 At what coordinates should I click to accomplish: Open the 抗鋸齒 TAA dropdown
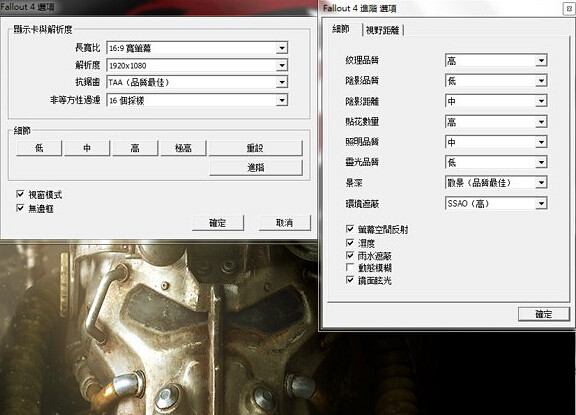pyautogui.click(x=197, y=82)
